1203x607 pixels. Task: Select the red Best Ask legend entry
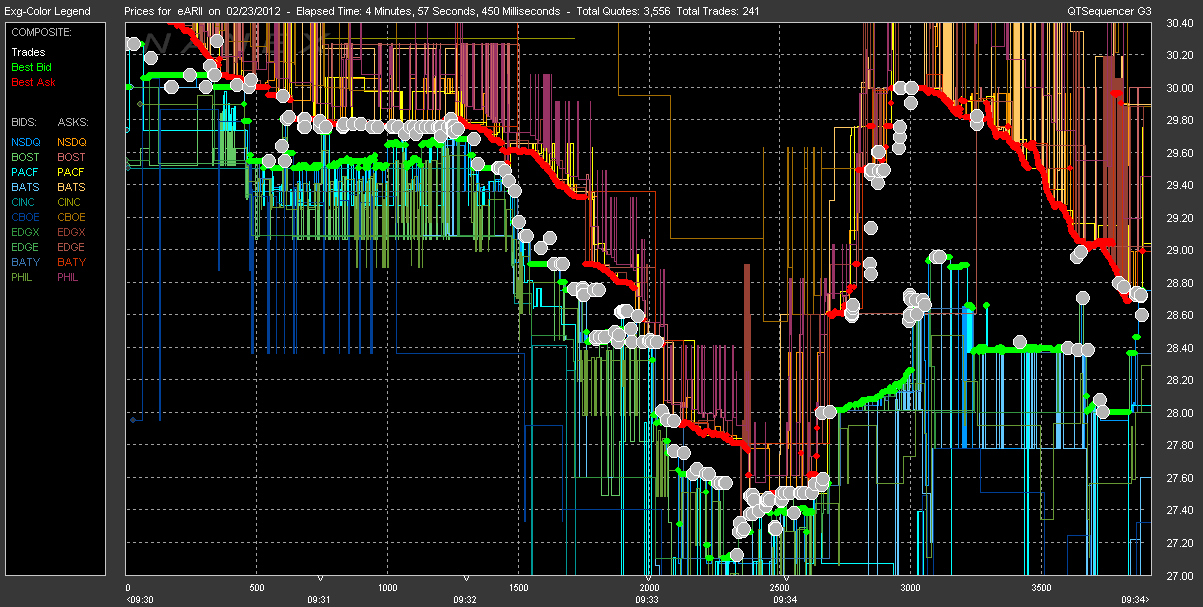tap(32, 82)
